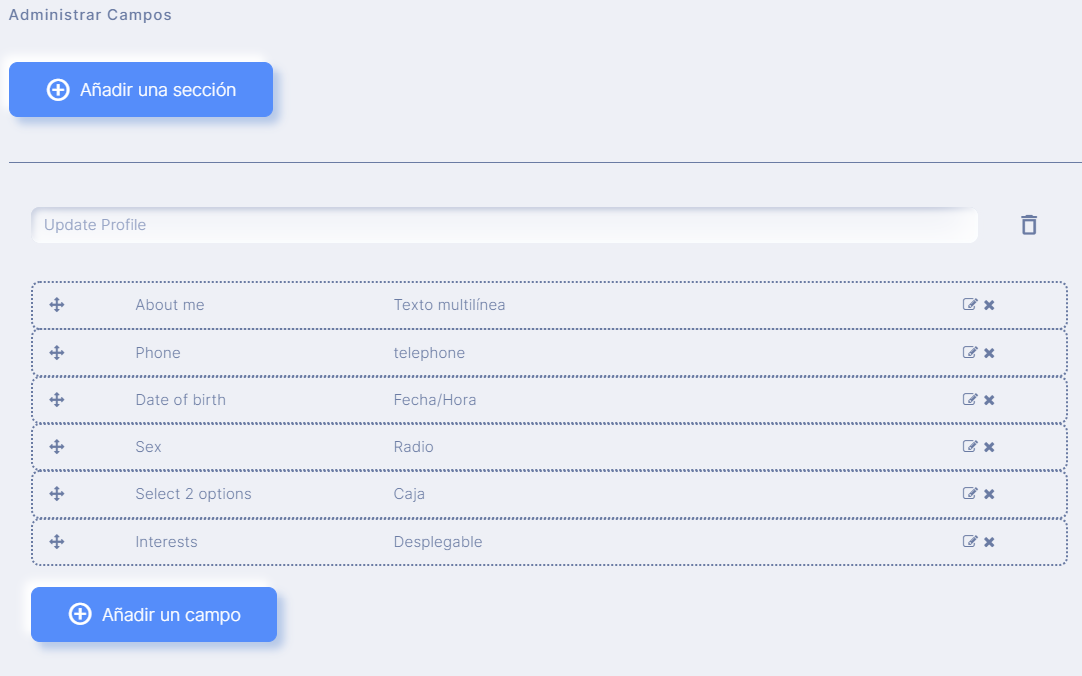The height and width of the screenshot is (676, 1082).
Task: Edit the Select 2 options field
Action: [970, 493]
